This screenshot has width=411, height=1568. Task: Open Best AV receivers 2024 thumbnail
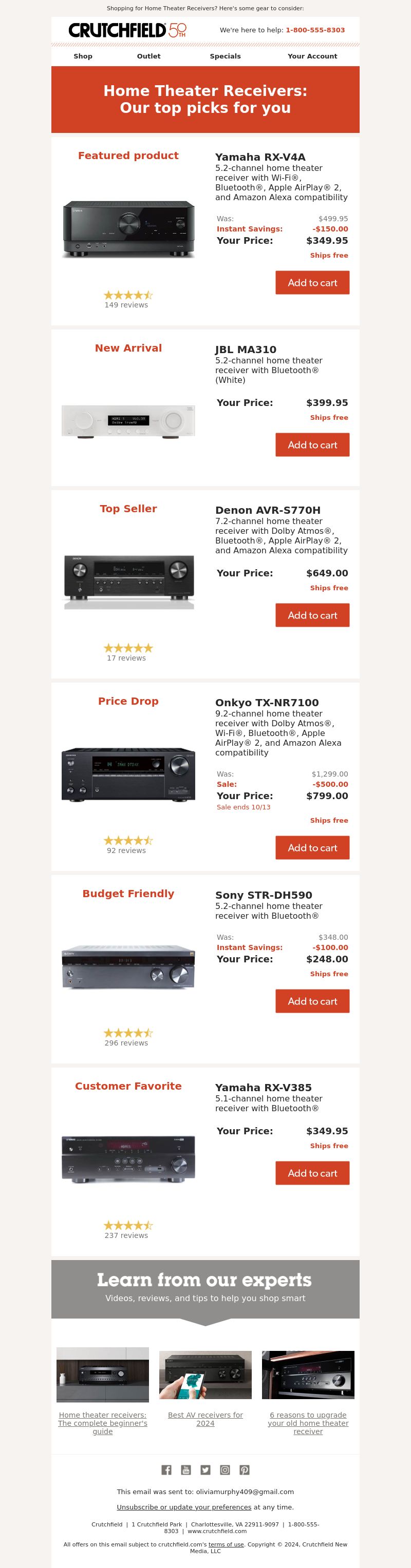[205, 1375]
